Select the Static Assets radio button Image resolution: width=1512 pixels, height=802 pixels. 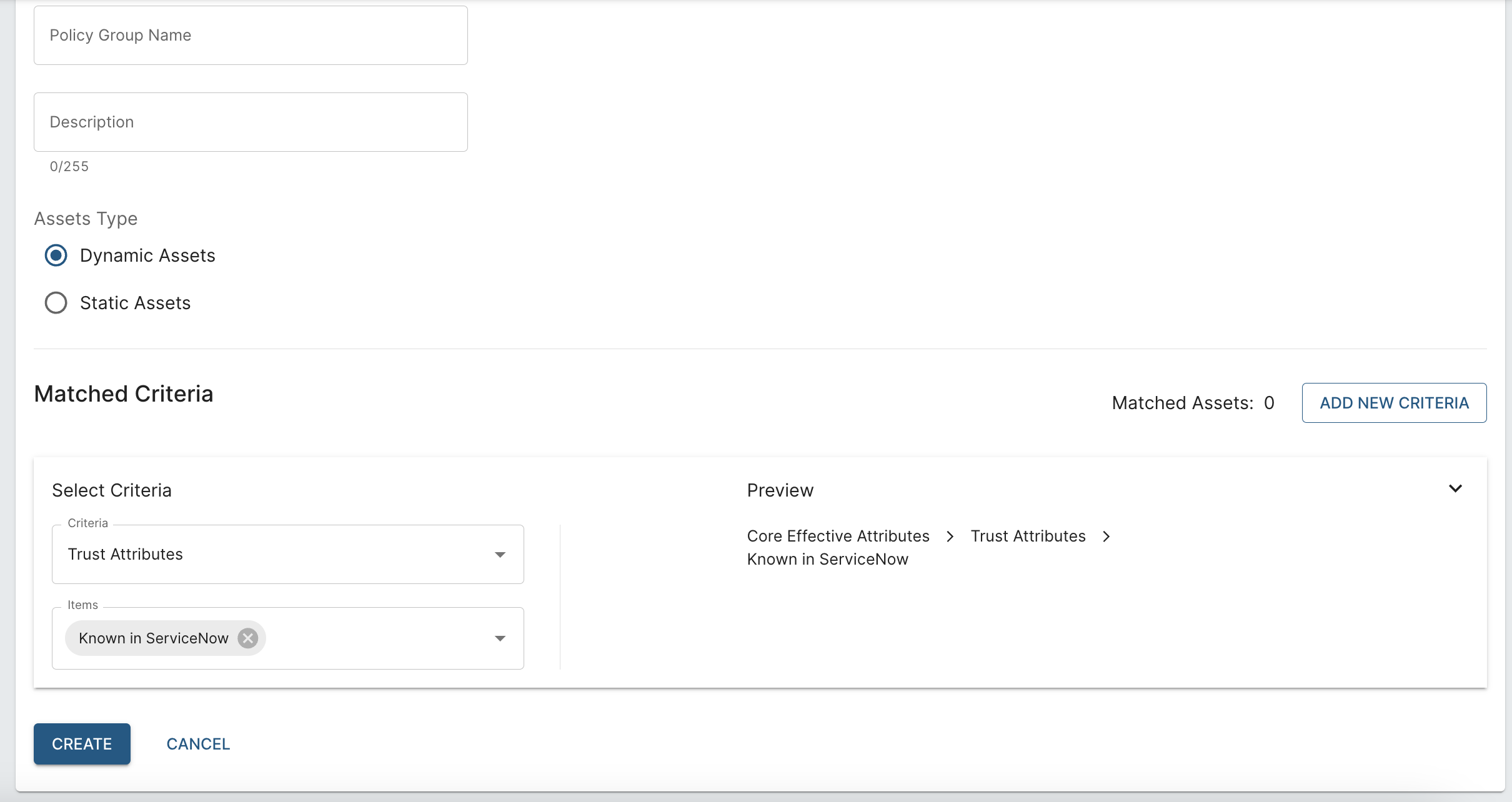point(56,303)
